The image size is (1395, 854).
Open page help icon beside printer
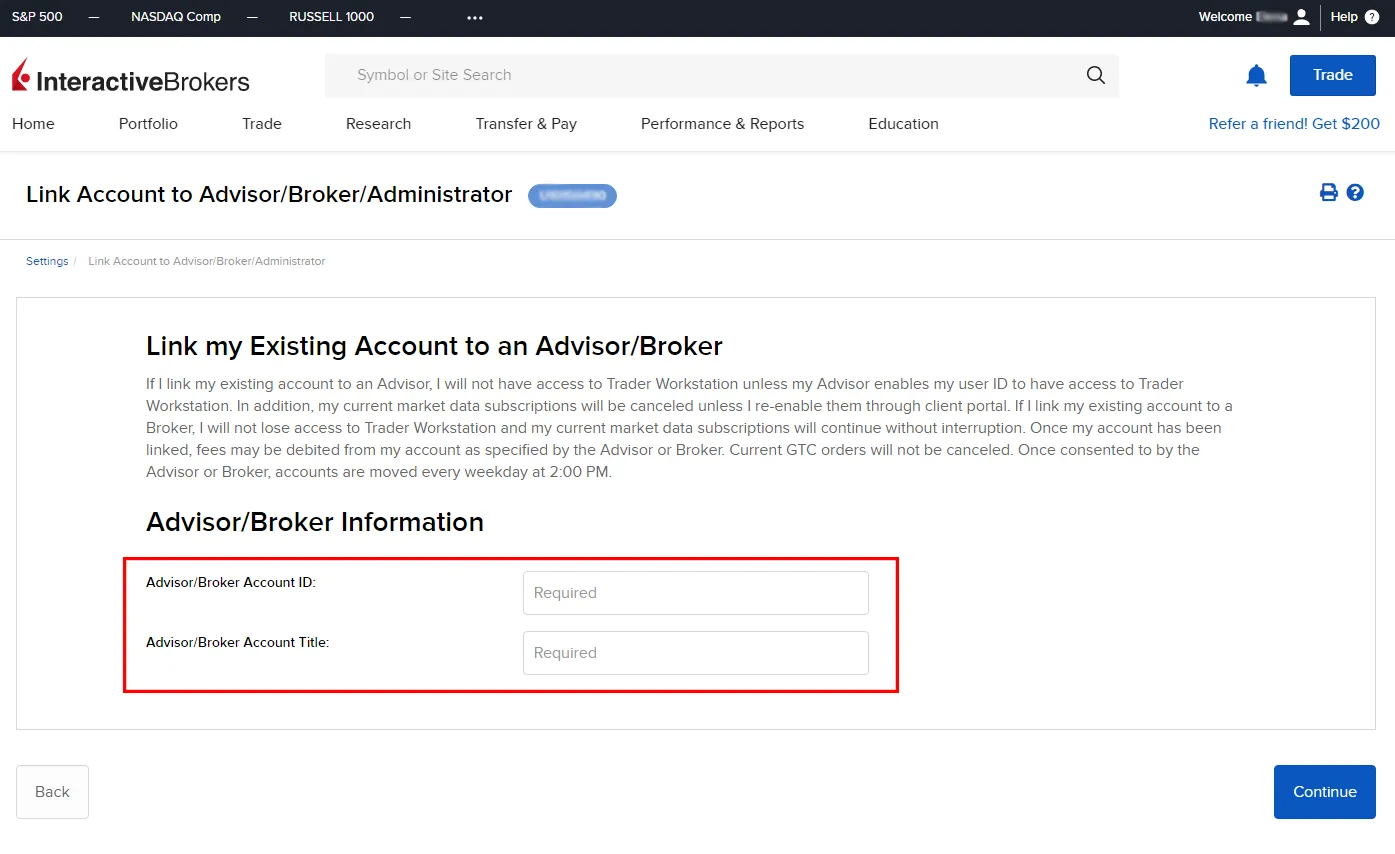pos(1355,193)
